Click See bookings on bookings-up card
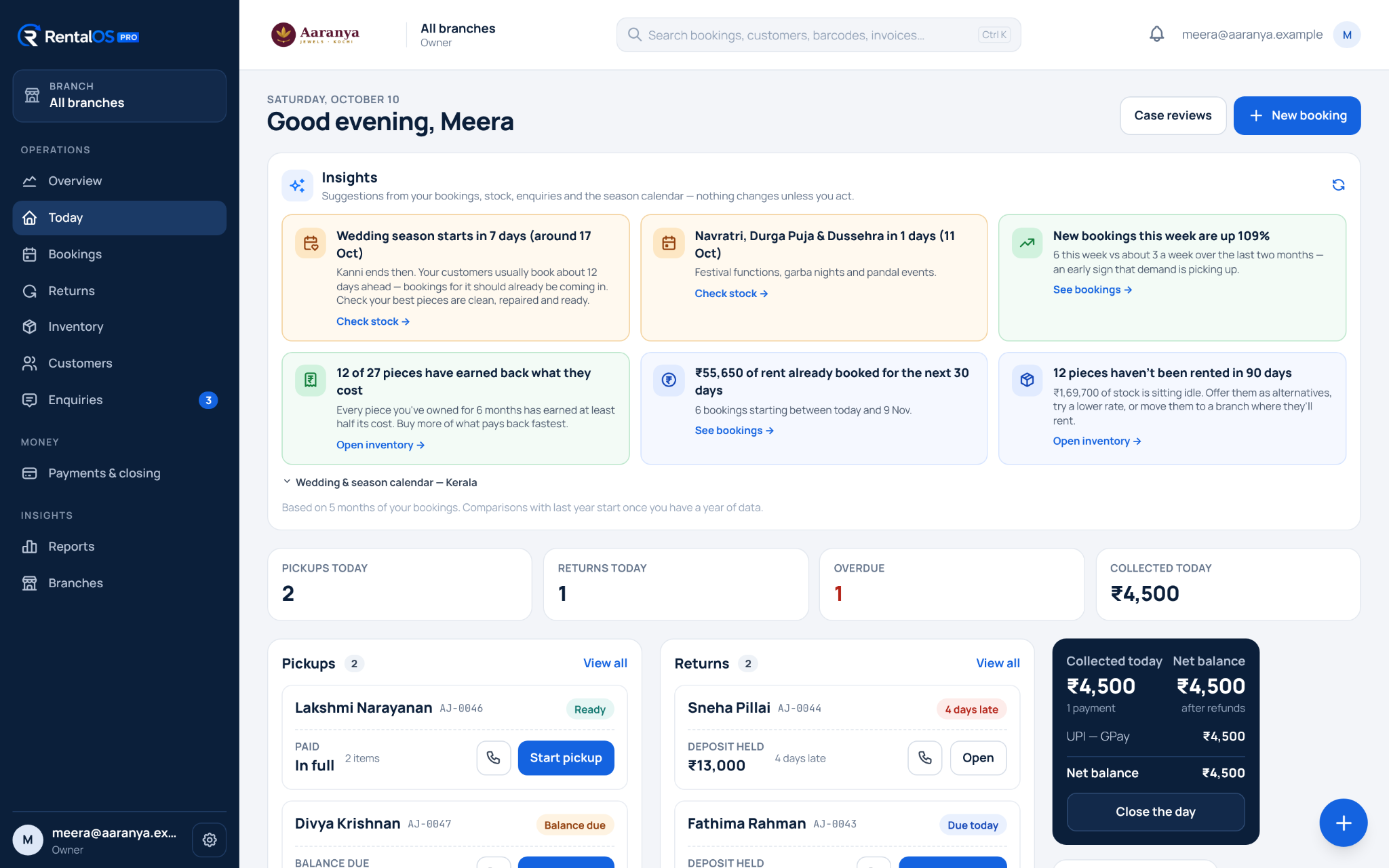The image size is (1389, 868). [1093, 290]
